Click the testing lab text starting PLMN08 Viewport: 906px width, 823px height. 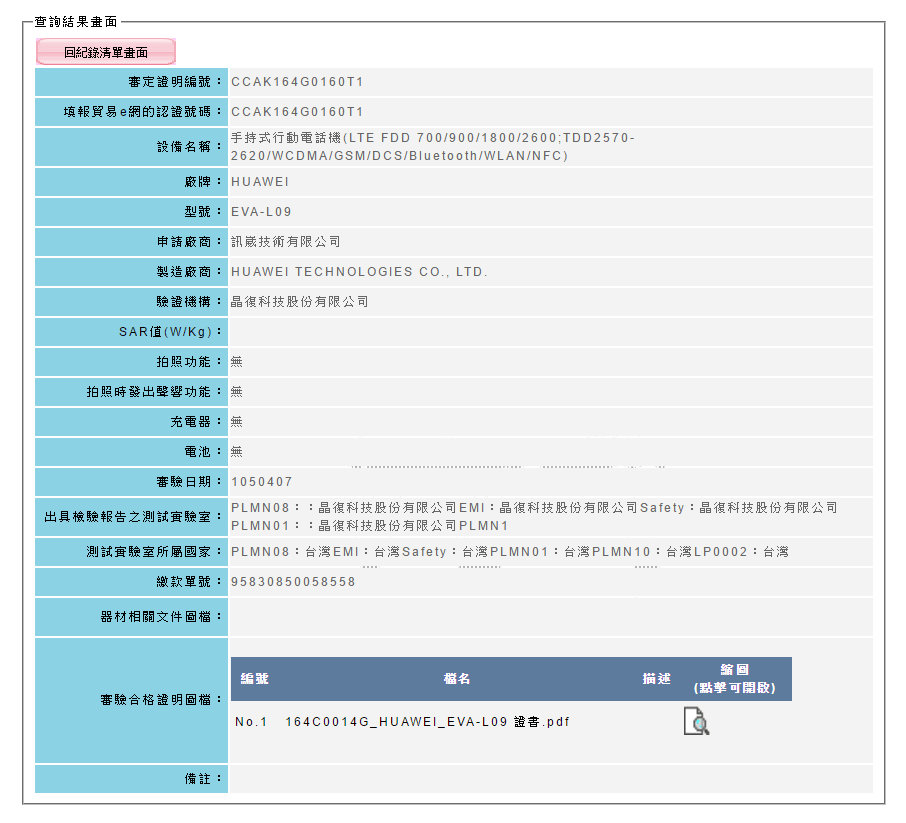(x=534, y=517)
